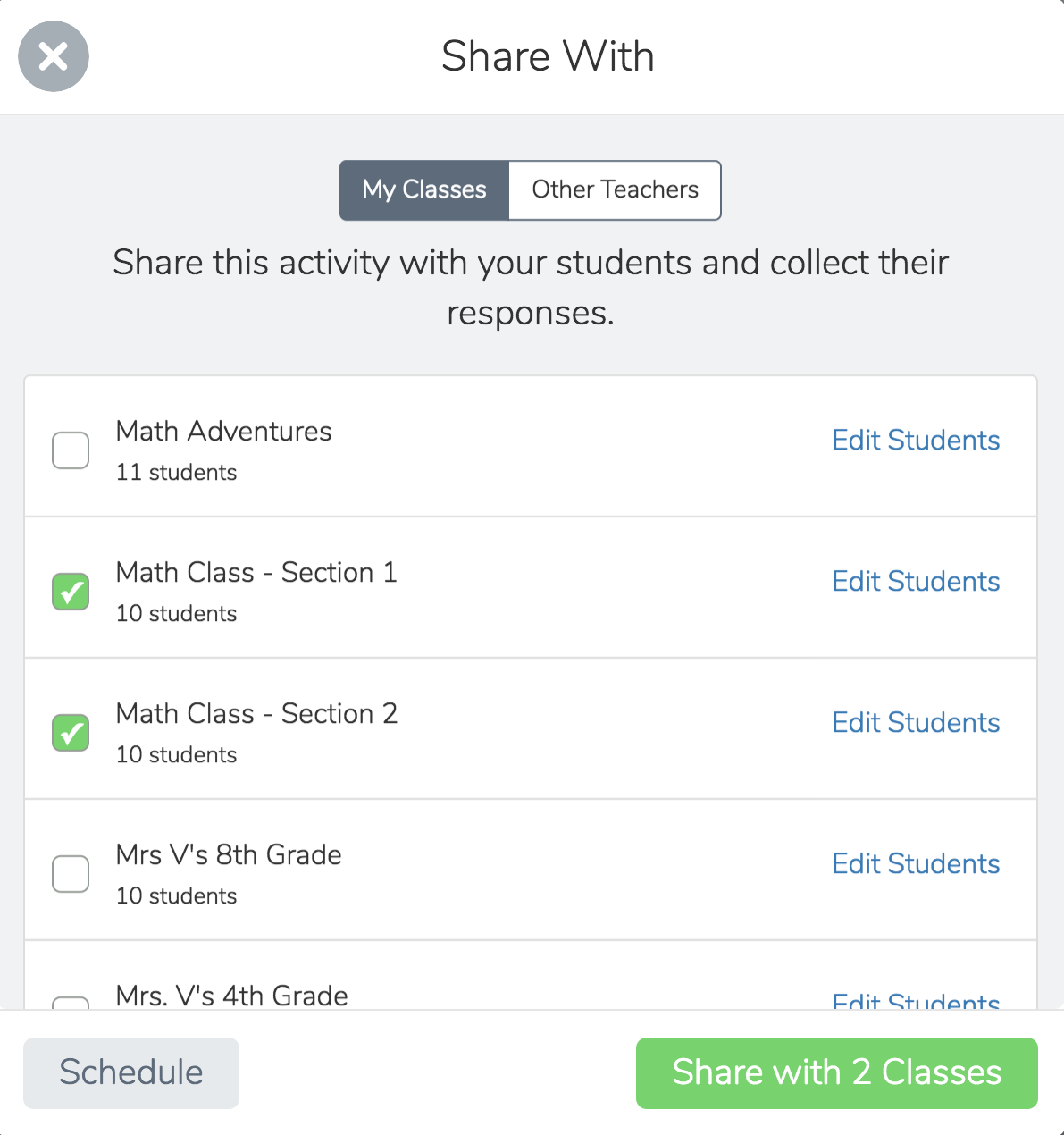This screenshot has height=1135, width=1064.
Task: Click Share with 2 Classes button
Action: [x=836, y=1072]
